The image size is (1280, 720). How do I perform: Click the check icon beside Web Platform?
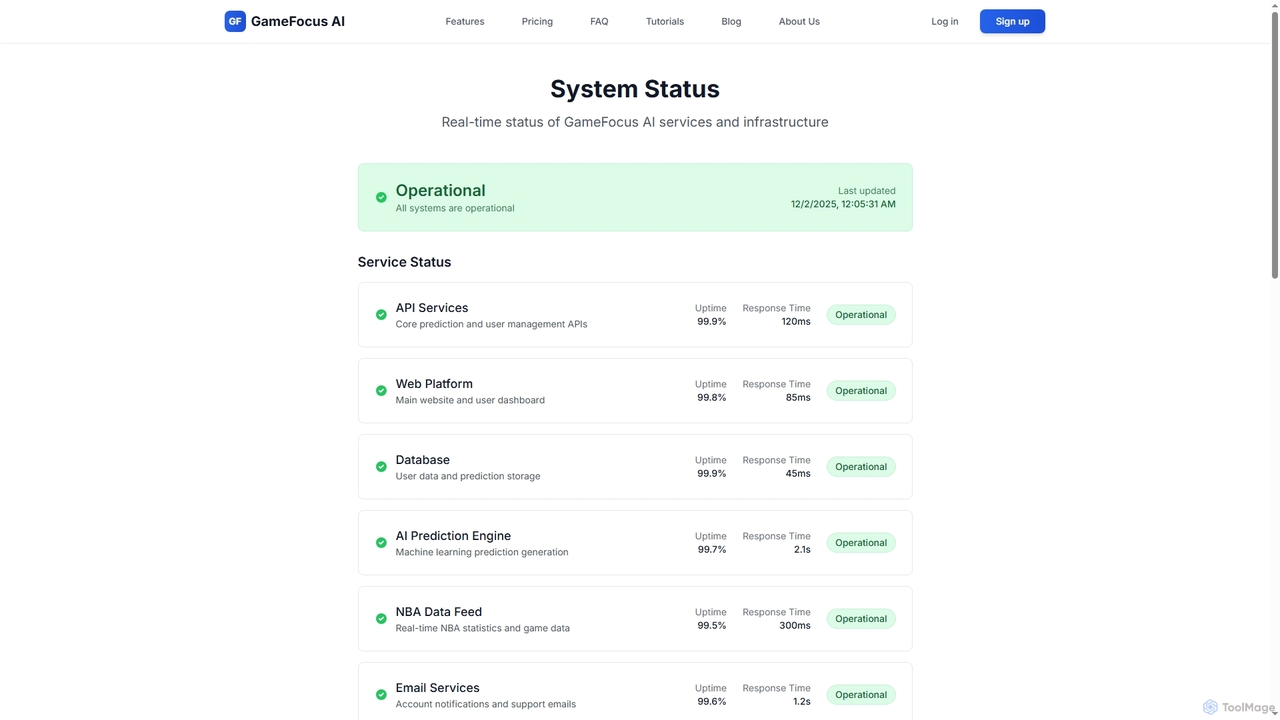click(x=381, y=391)
